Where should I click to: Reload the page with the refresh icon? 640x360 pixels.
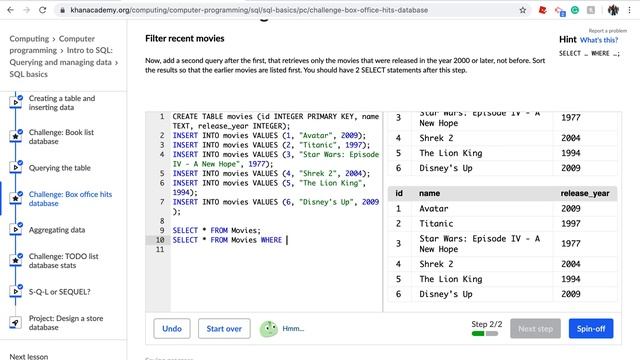(42, 10)
